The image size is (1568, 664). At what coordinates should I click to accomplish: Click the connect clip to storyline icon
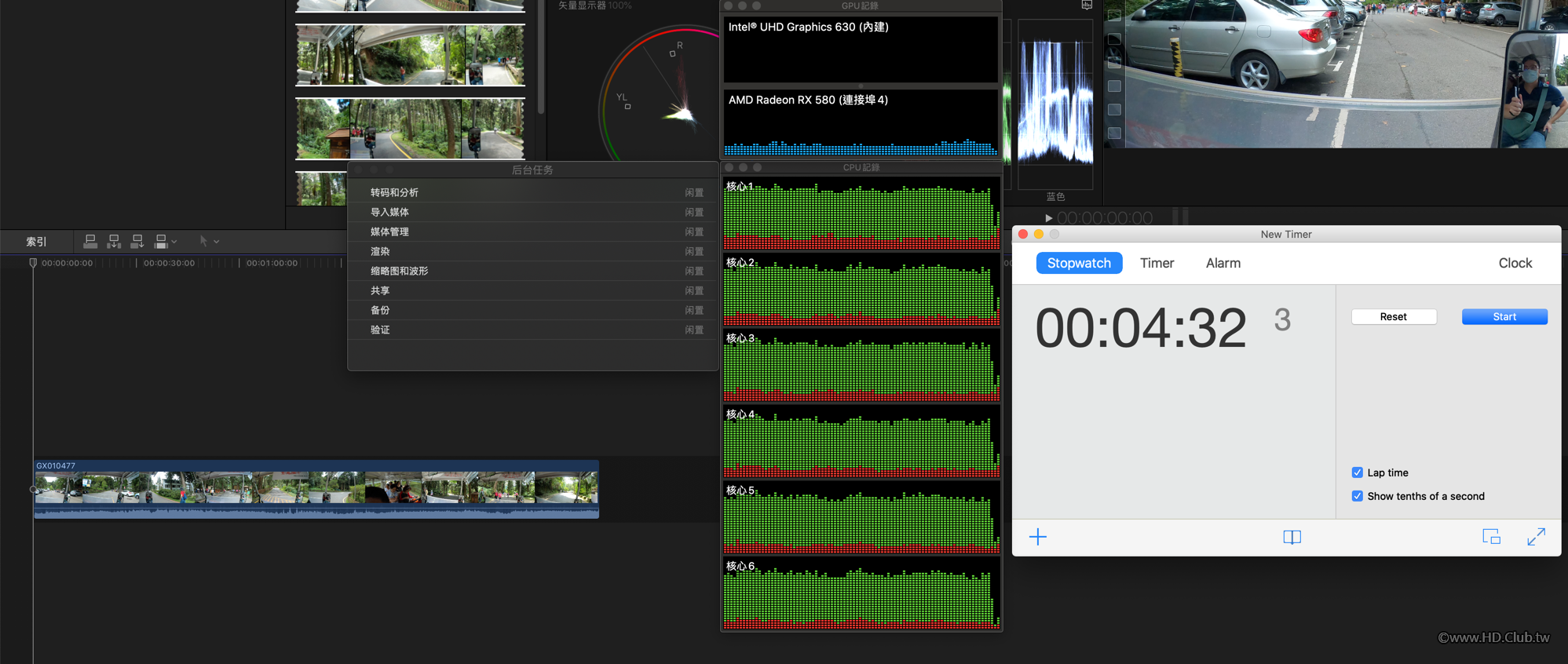[x=90, y=241]
